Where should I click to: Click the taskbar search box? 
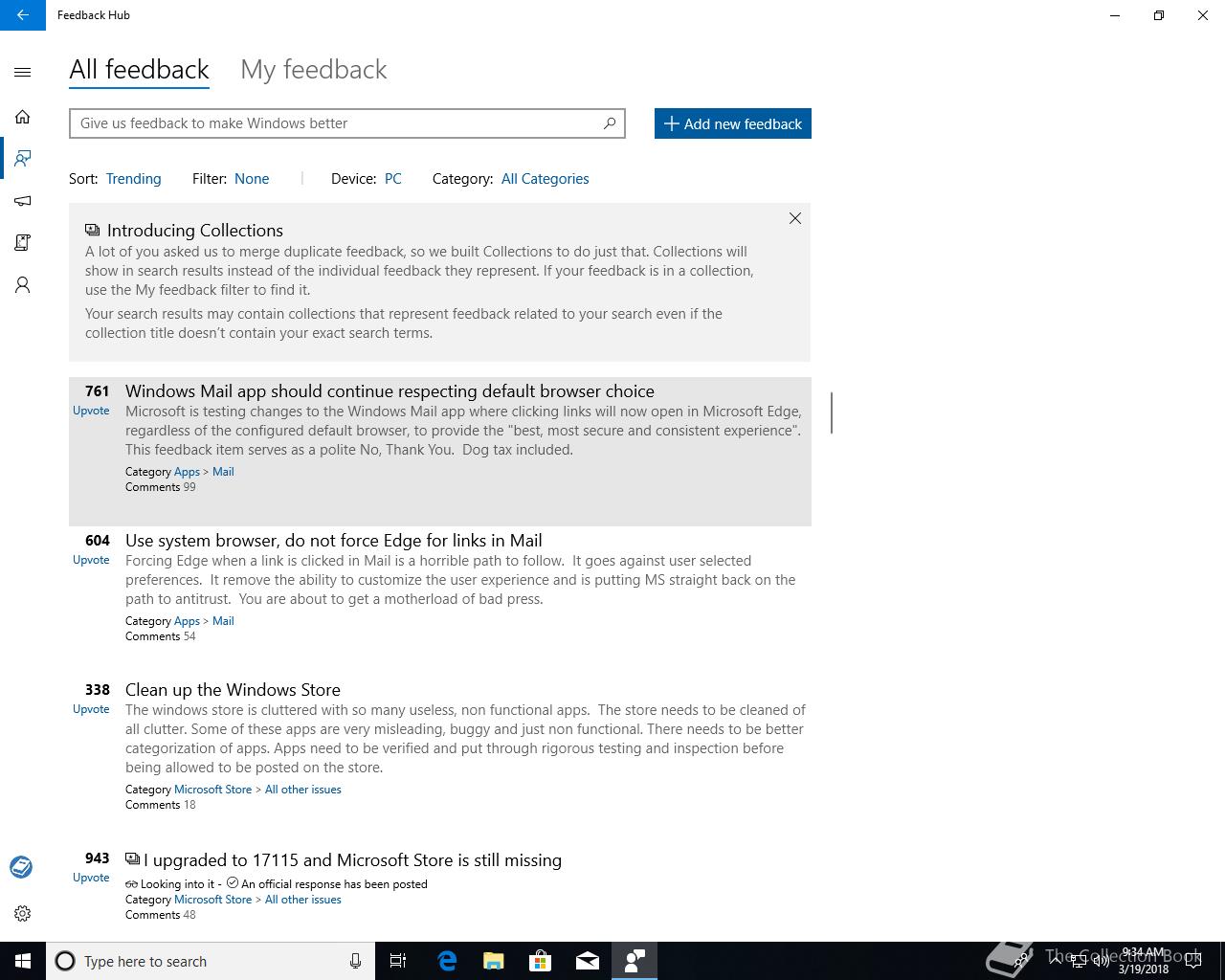[x=210, y=961]
